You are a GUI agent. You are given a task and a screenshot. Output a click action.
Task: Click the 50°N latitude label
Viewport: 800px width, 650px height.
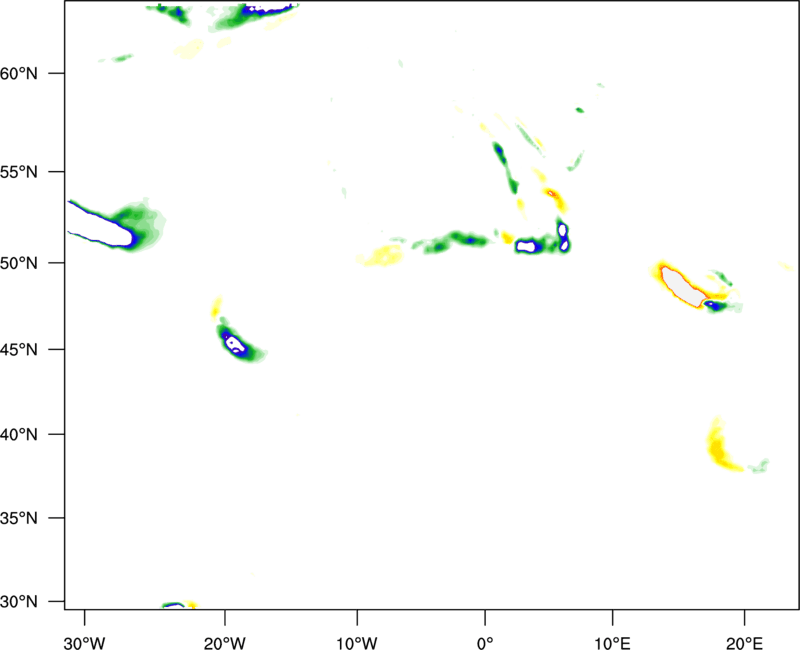pyautogui.click(x=19, y=263)
